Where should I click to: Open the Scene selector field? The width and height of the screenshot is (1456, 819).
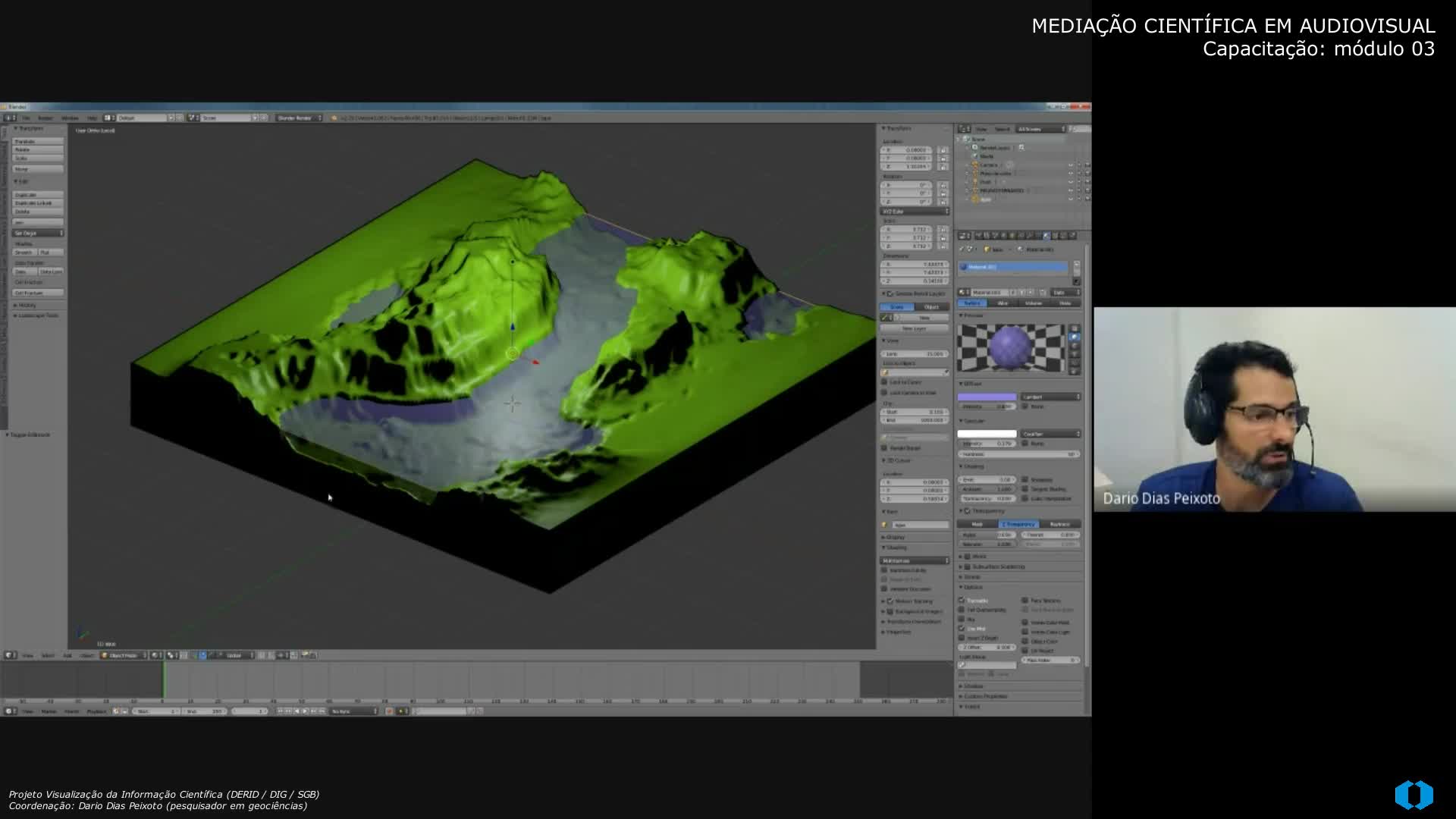(x=226, y=118)
